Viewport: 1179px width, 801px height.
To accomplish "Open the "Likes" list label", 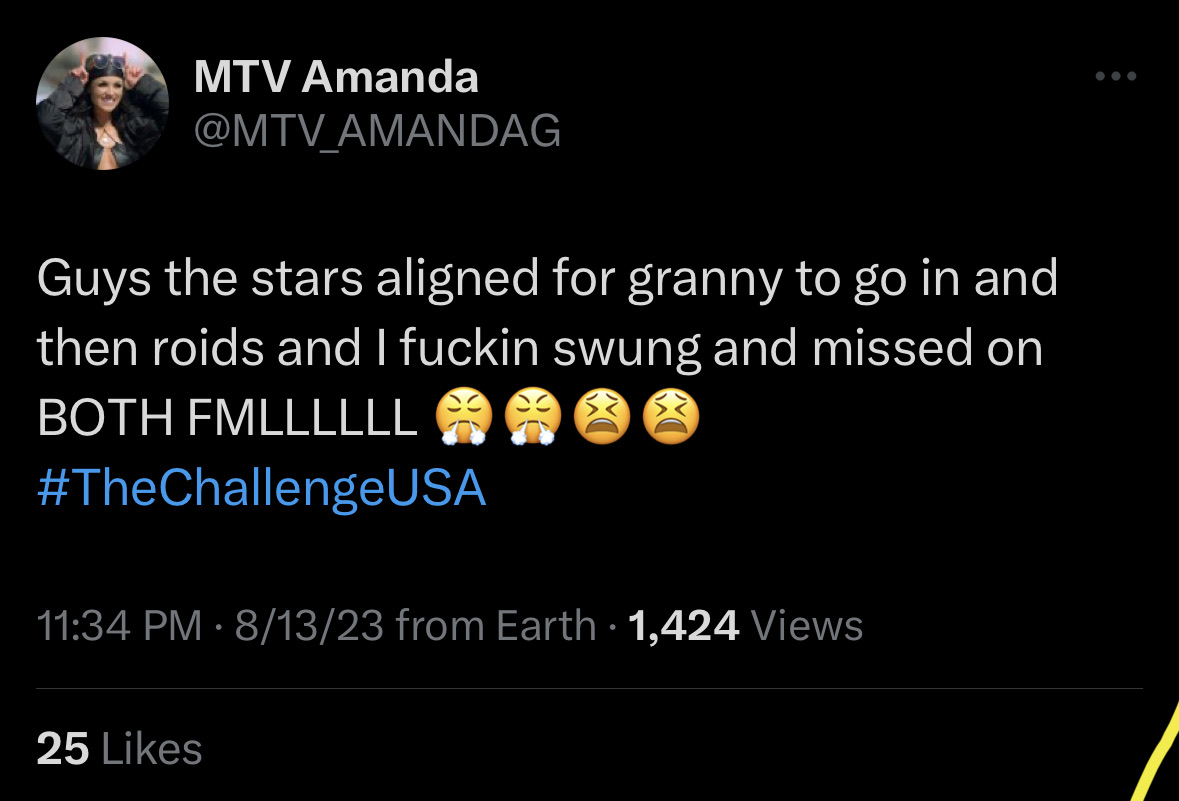I will coord(151,749).
